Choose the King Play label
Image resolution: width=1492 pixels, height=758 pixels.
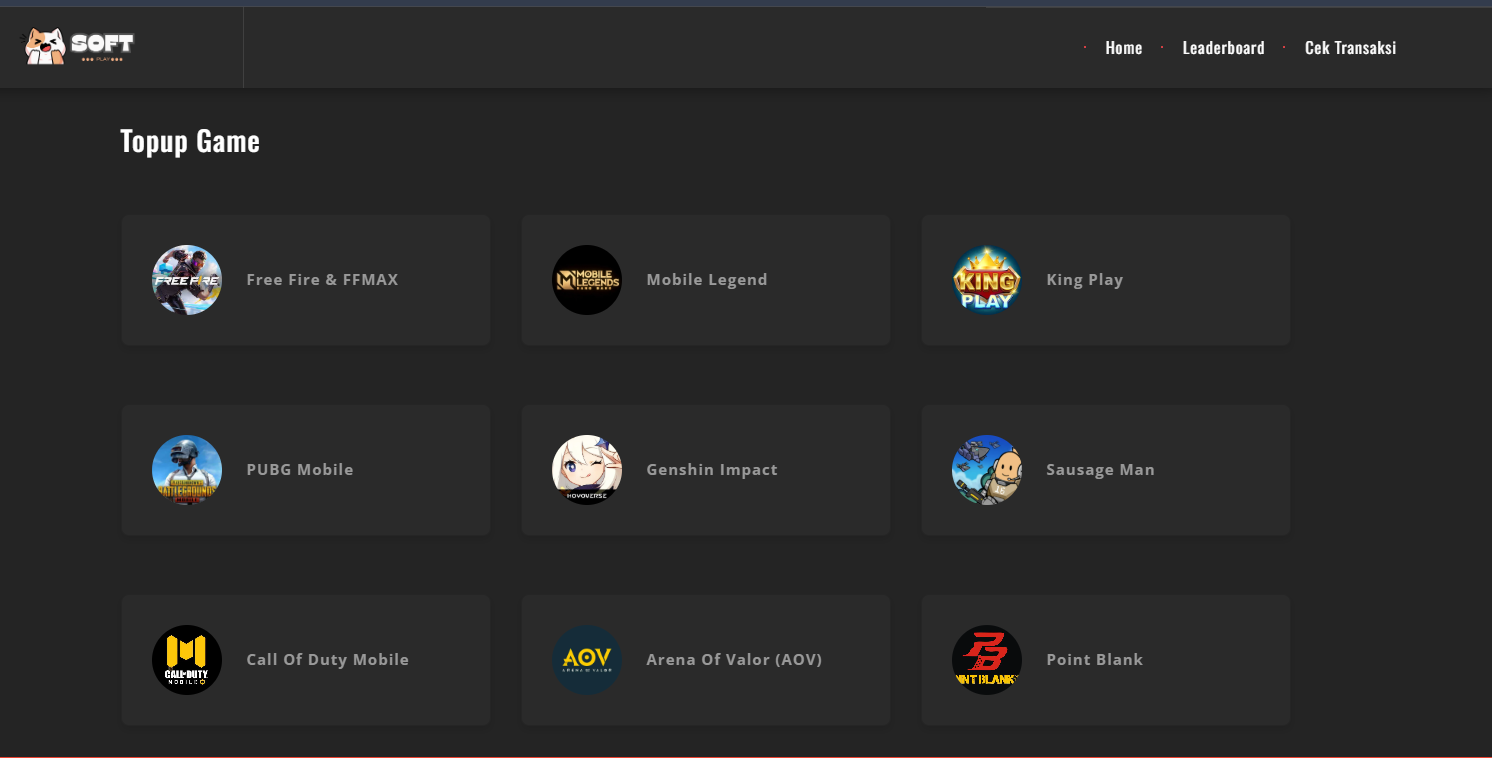tap(1085, 280)
